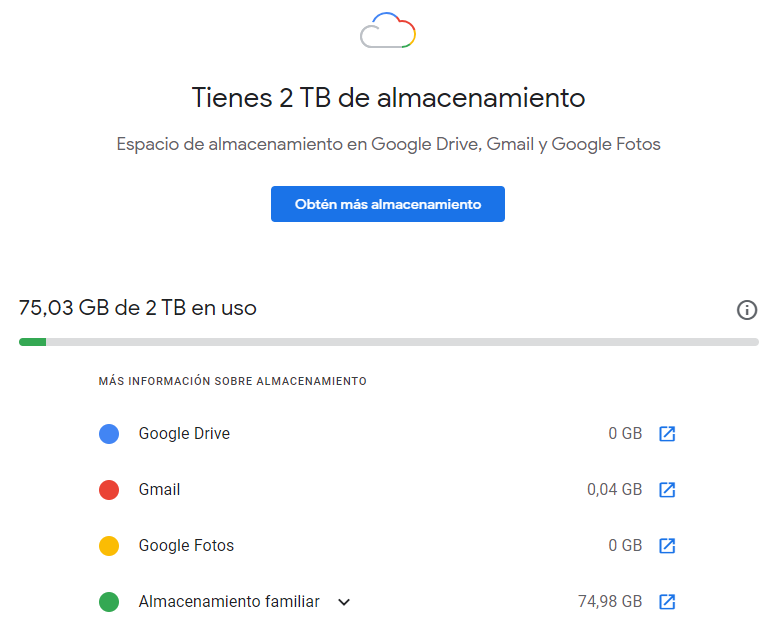Viewport: 770px width, 620px height.
Task: Click the Google One cloud logo
Action: (x=387, y=31)
